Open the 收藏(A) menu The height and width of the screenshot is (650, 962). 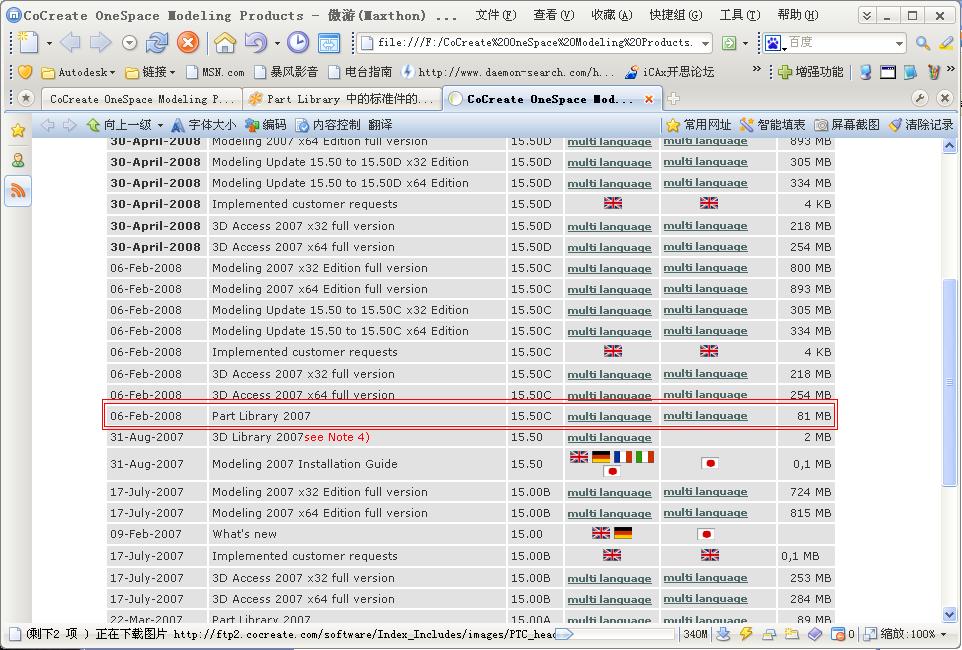coord(612,15)
